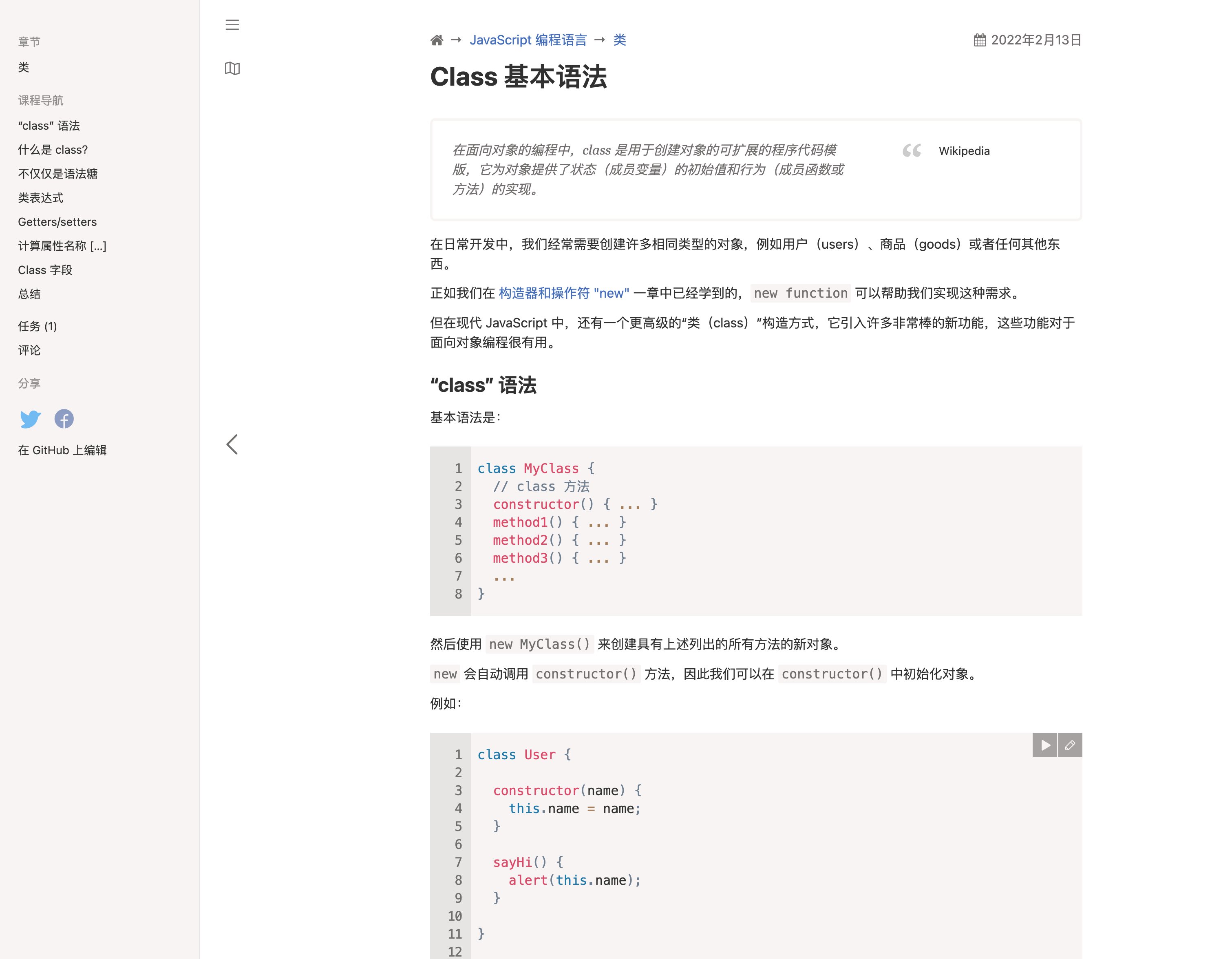1232x959 pixels.
Task: Open the 任务 (1) section
Action: (x=37, y=326)
